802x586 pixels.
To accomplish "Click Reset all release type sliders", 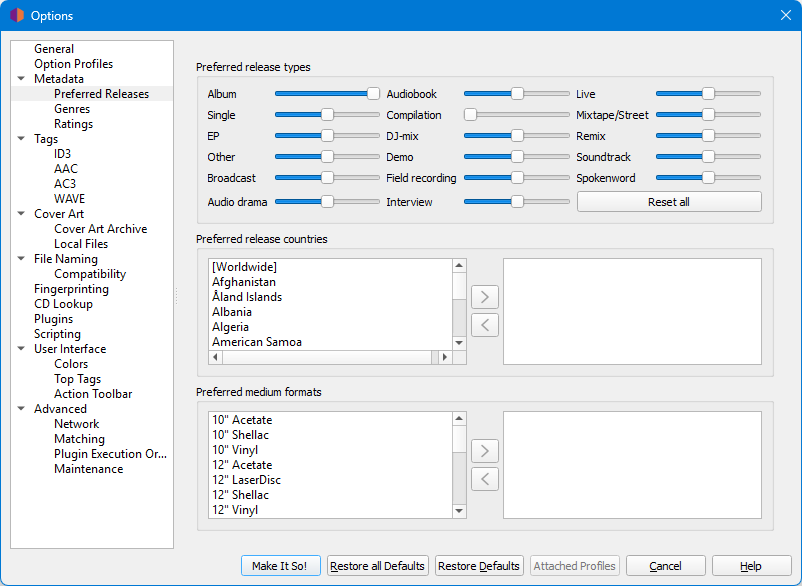I will click(x=668, y=202).
